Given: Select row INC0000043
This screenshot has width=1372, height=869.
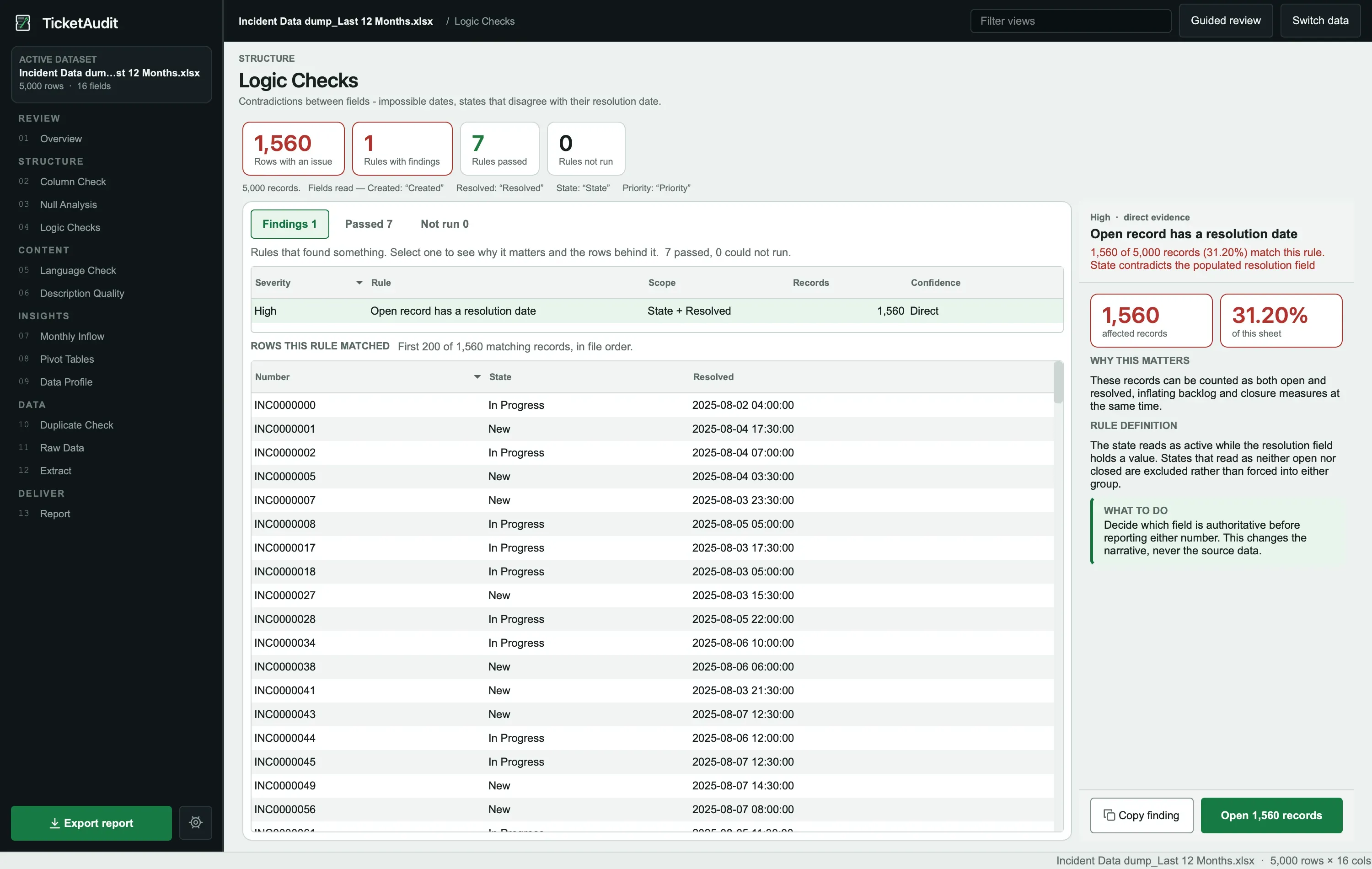Looking at the screenshot, I should [x=652, y=714].
